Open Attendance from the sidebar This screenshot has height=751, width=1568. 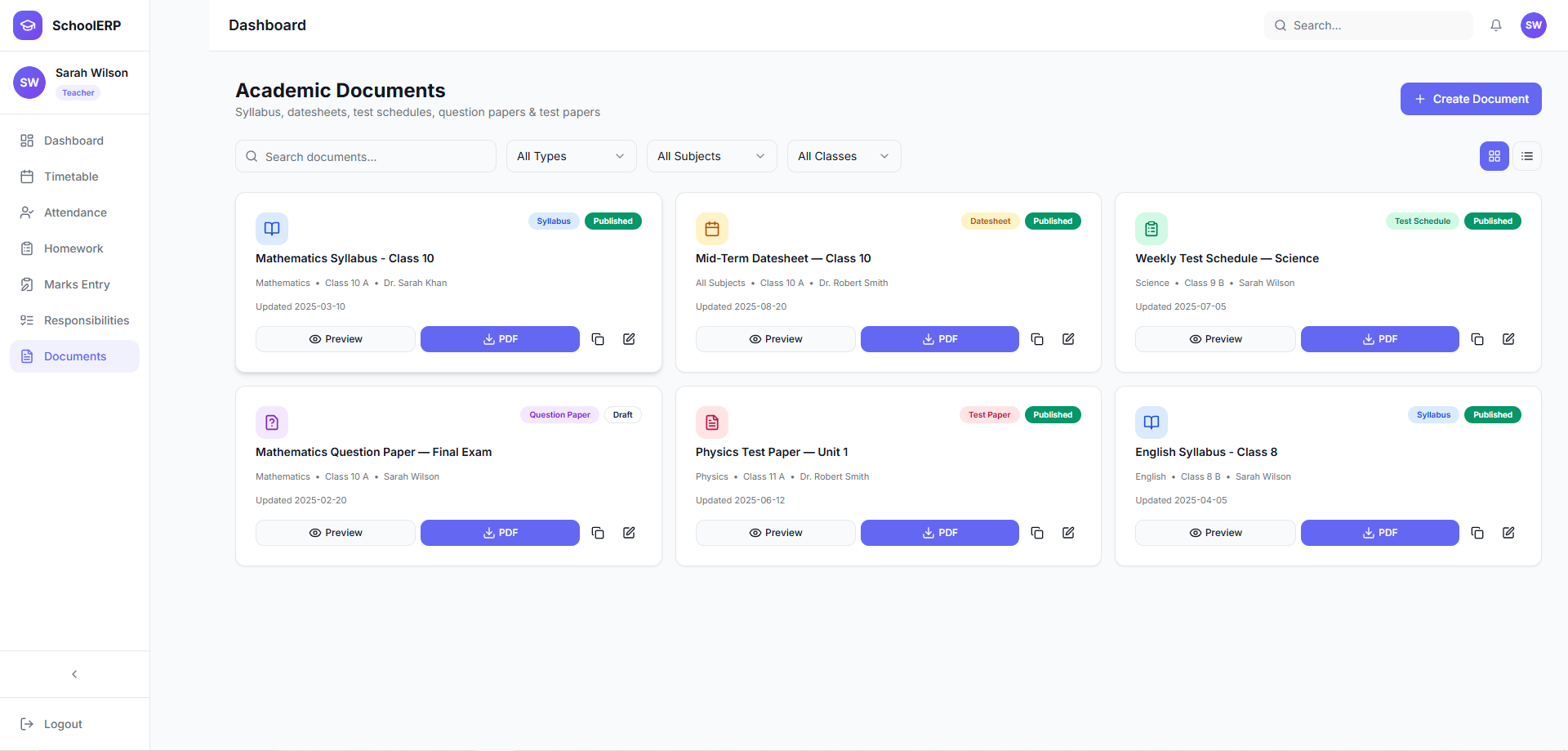point(74,212)
